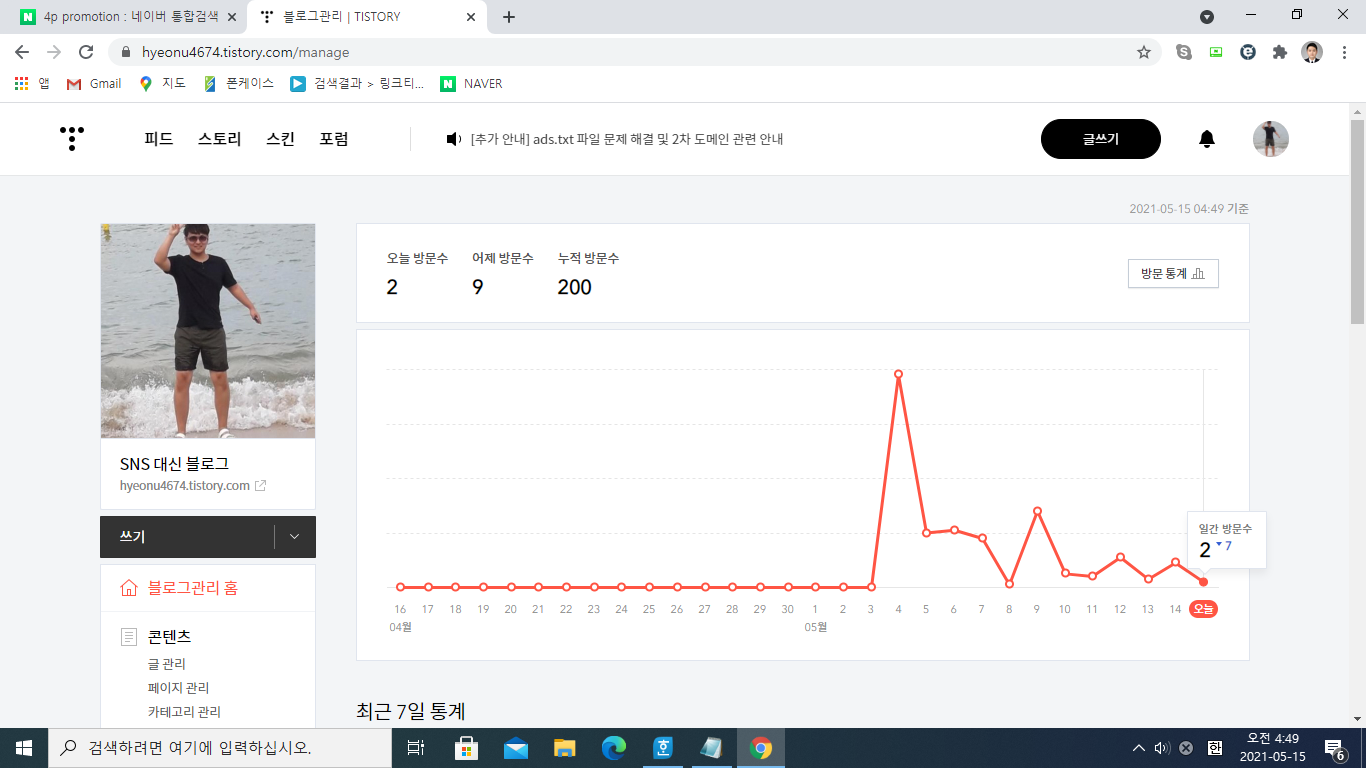Click the Chrome profile avatar icon

point(1312,52)
